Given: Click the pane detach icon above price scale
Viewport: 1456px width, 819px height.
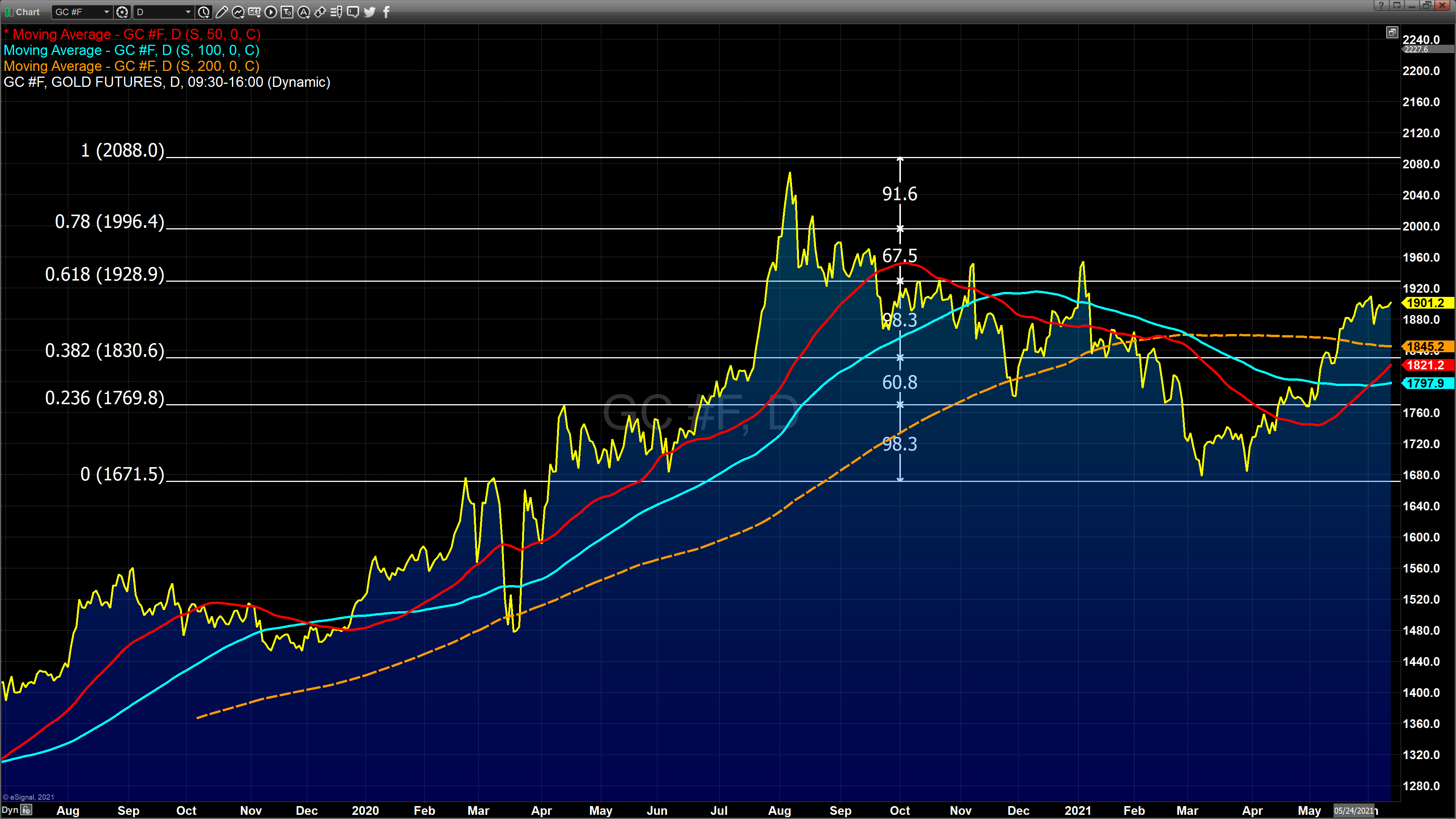Looking at the screenshot, I should tap(1392, 32).
